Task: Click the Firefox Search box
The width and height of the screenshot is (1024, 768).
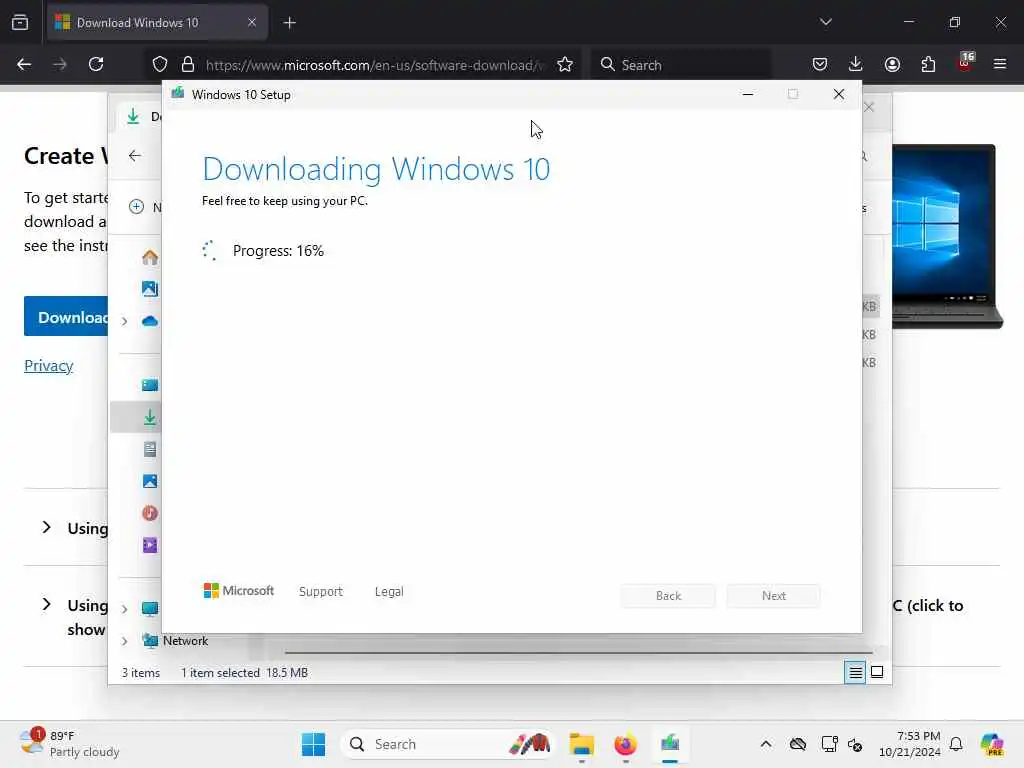Action: (x=680, y=65)
